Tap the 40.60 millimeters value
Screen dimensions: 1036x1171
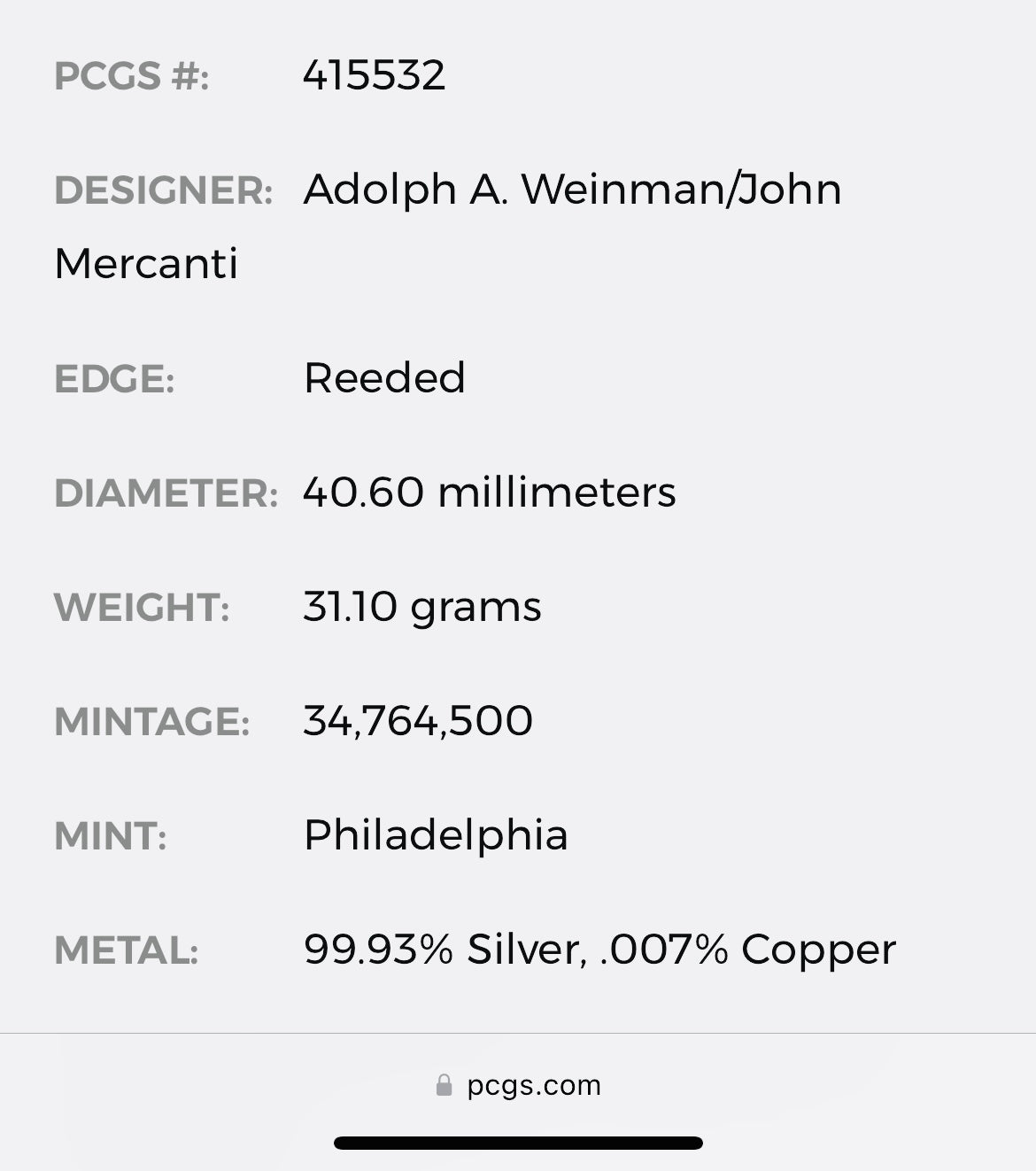tap(489, 492)
